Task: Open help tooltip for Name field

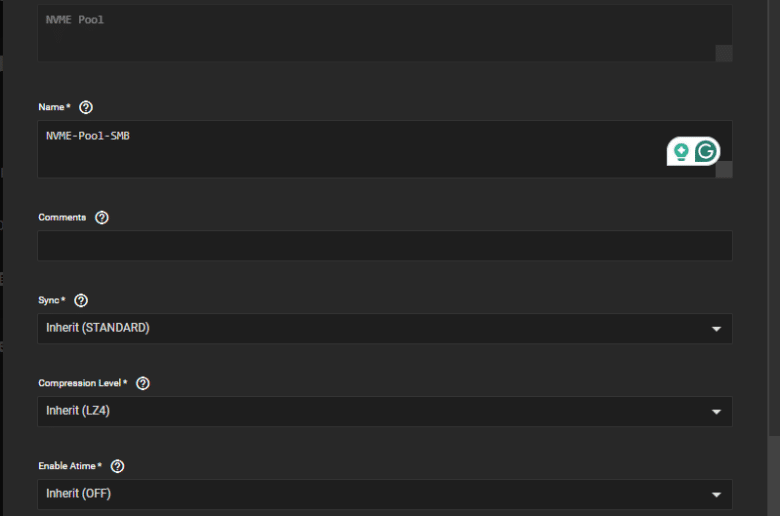Action: click(x=86, y=107)
